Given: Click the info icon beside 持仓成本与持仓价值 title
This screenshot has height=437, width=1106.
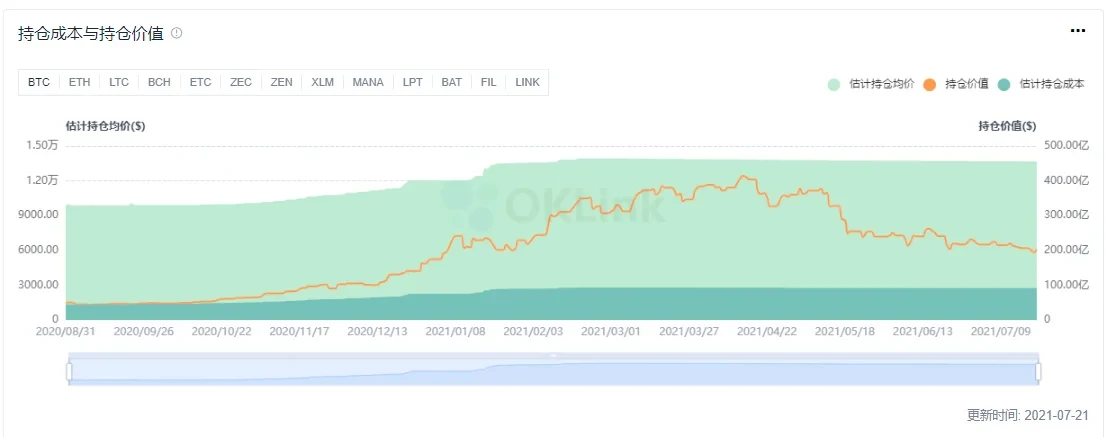Looking at the screenshot, I should click(177, 33).
